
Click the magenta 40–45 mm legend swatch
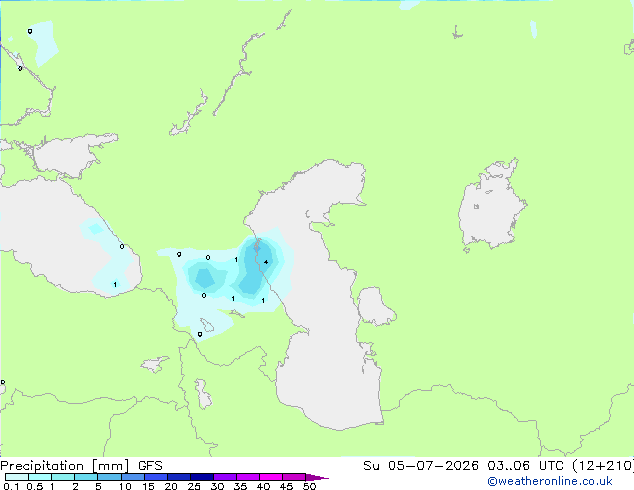pos(271,477)
